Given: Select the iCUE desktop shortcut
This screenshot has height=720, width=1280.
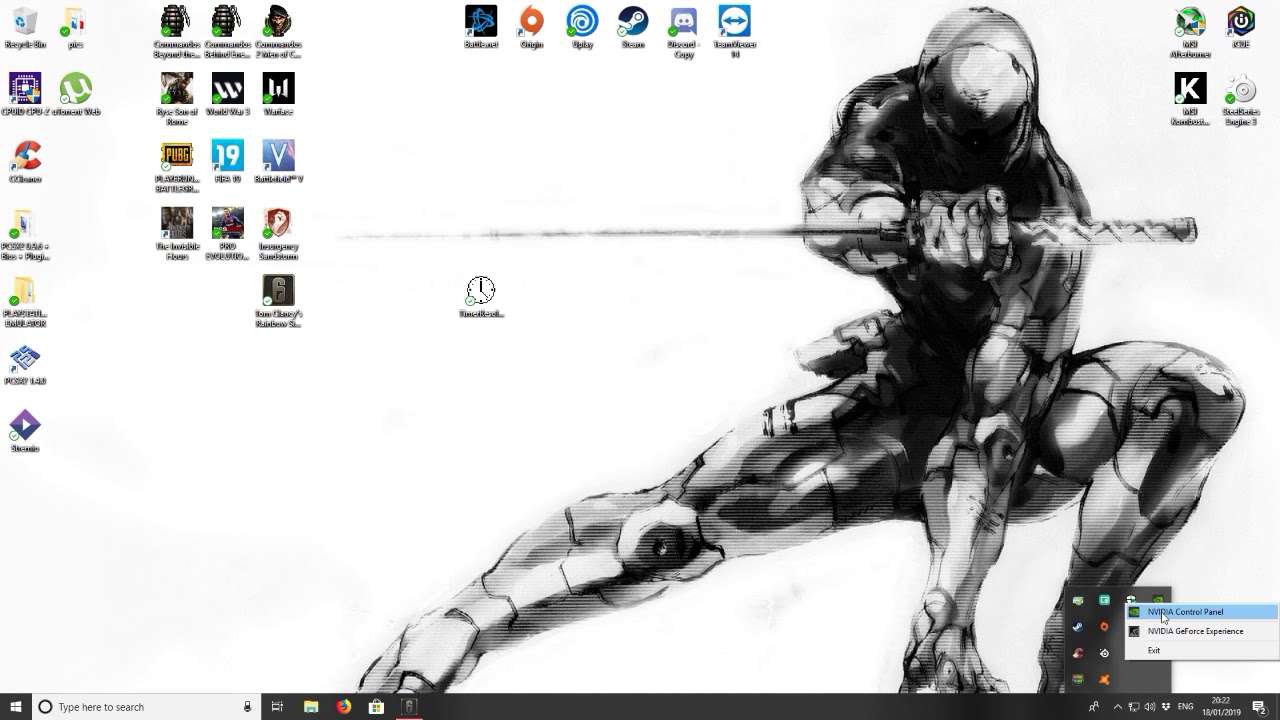Looking at the screenshot, I should pyautogui.click(x=1241, y=28).
